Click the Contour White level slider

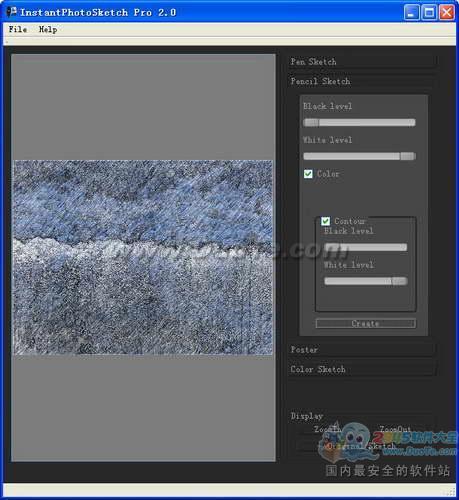point(366,281)
